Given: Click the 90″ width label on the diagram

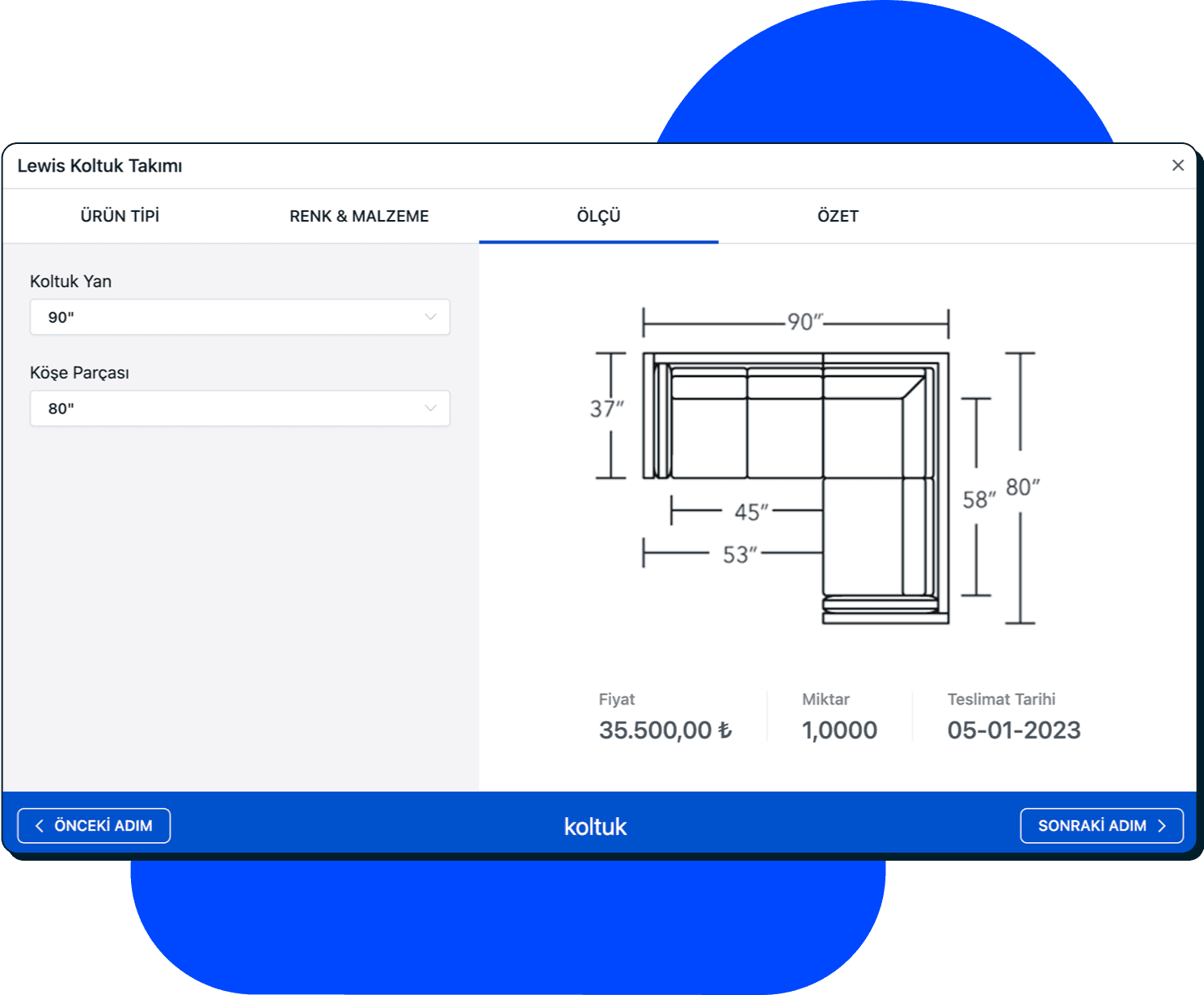Looking at the screenshot, I should point(804,322).
